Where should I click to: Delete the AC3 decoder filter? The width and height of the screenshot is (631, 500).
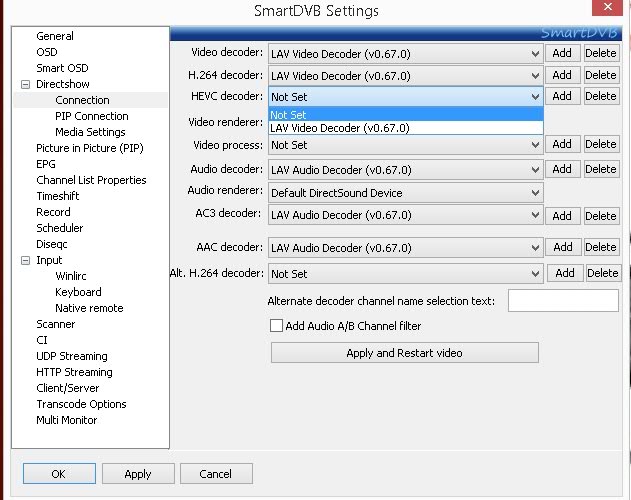[601, 216]
